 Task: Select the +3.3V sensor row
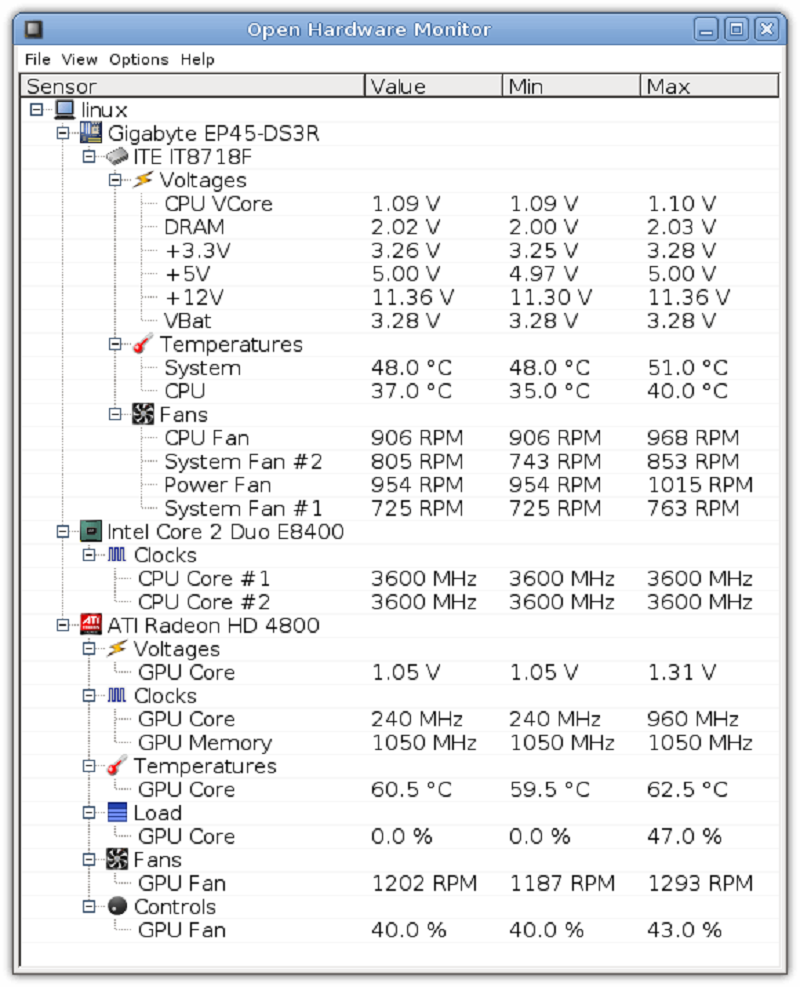pos(400,251)
